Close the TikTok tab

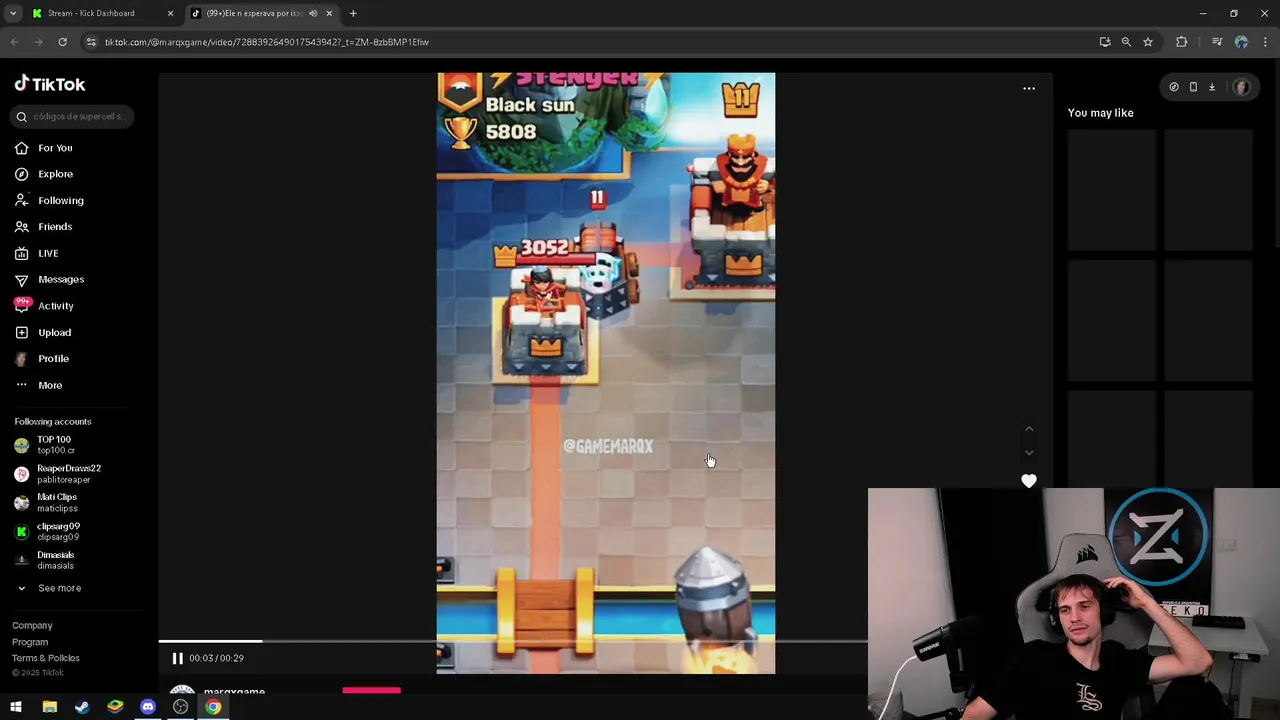click(x=329, y=13)
